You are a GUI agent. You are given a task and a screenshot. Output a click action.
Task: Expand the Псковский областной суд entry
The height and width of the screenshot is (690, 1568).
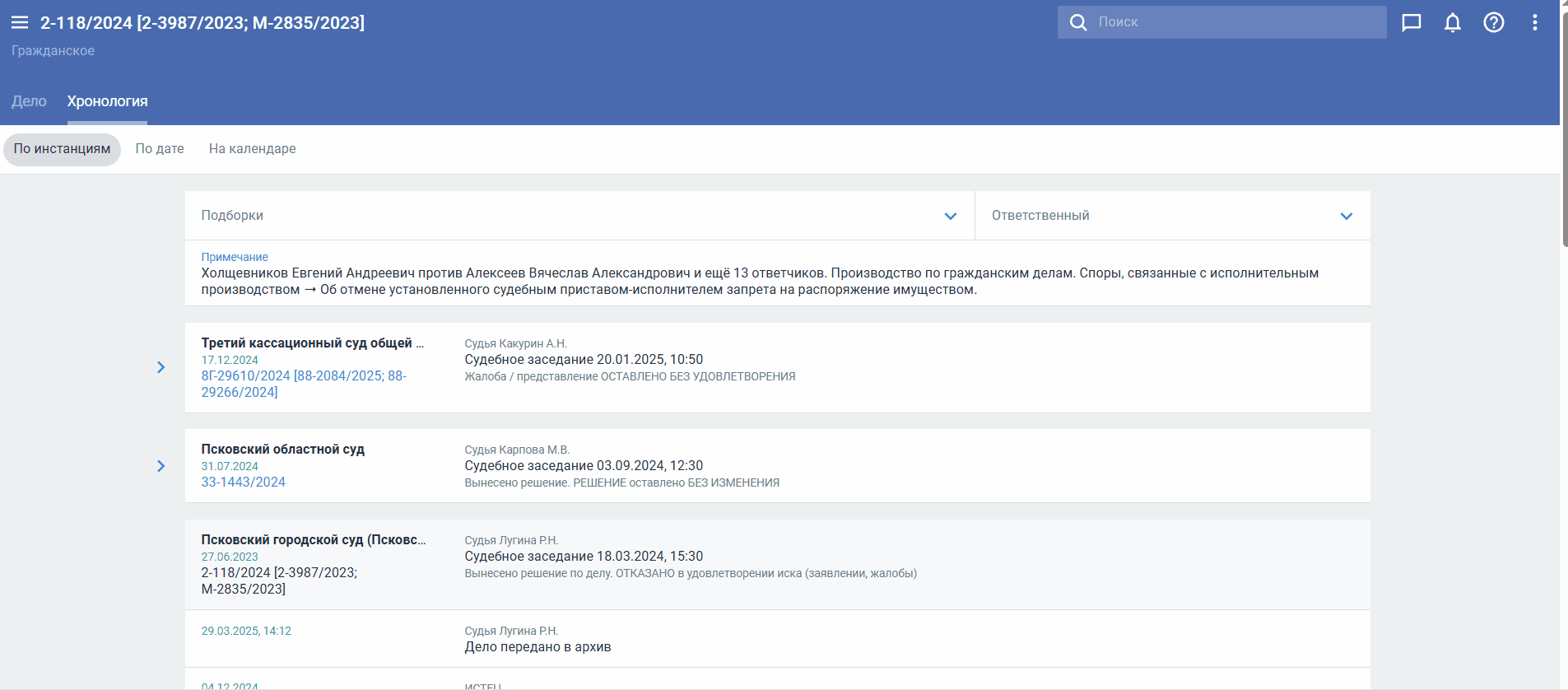click(161, 466)
